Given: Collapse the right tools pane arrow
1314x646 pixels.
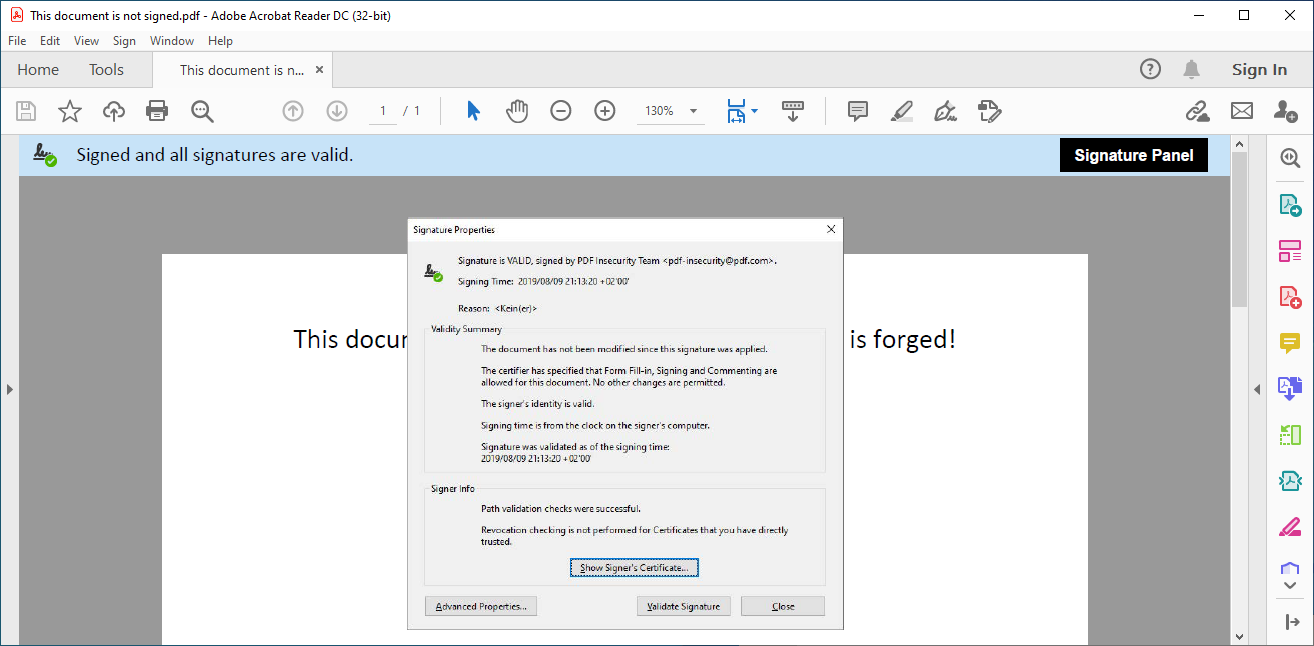Looking at the screenshot, I should (x=1257, y=389).
